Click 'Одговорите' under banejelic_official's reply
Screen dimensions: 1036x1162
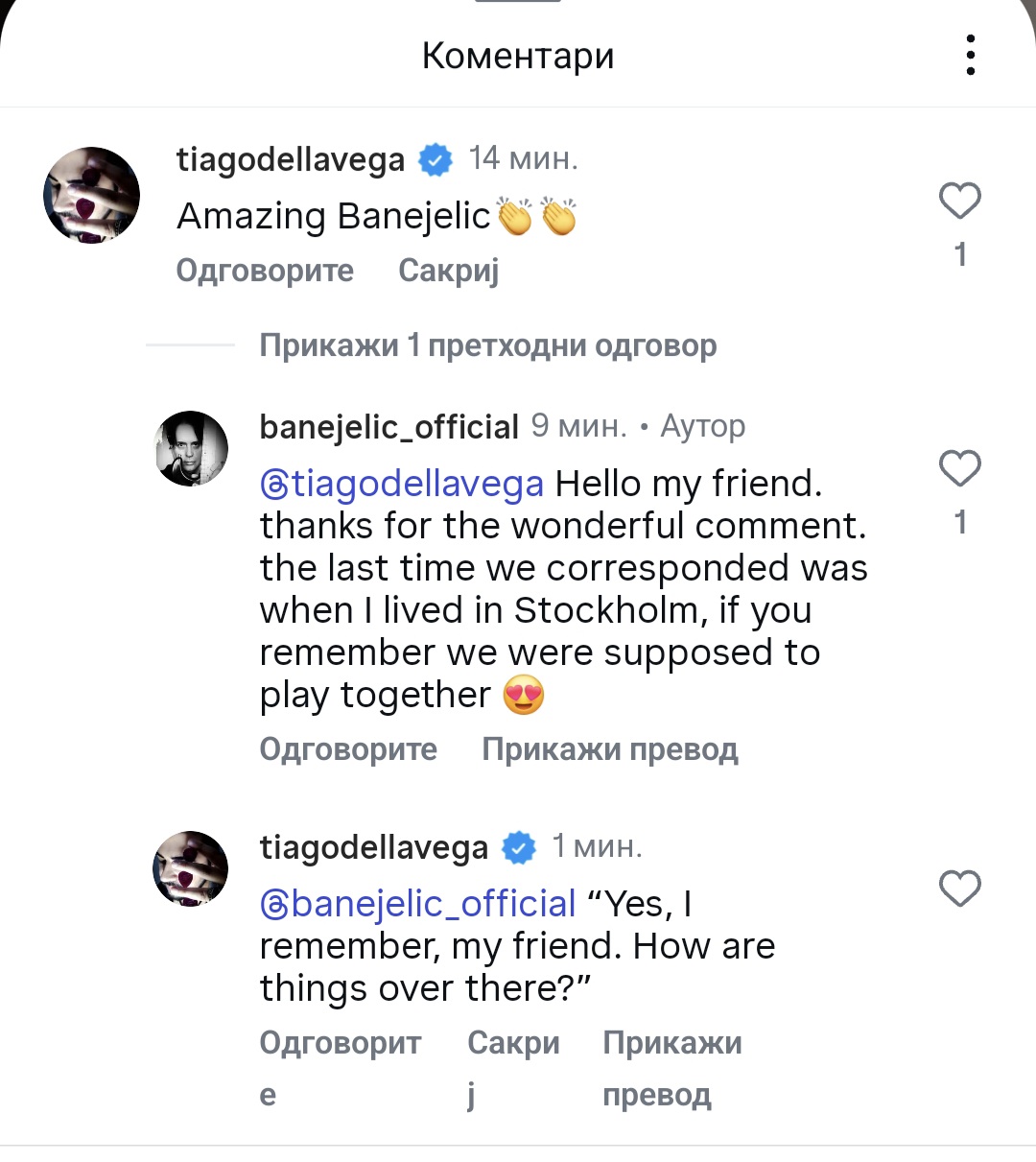tap(348, 749)
